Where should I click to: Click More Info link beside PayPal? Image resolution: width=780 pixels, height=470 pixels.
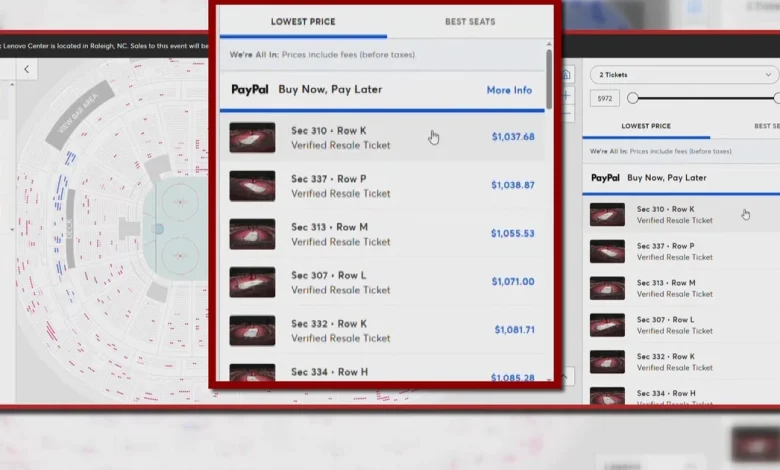pos(509,90)
